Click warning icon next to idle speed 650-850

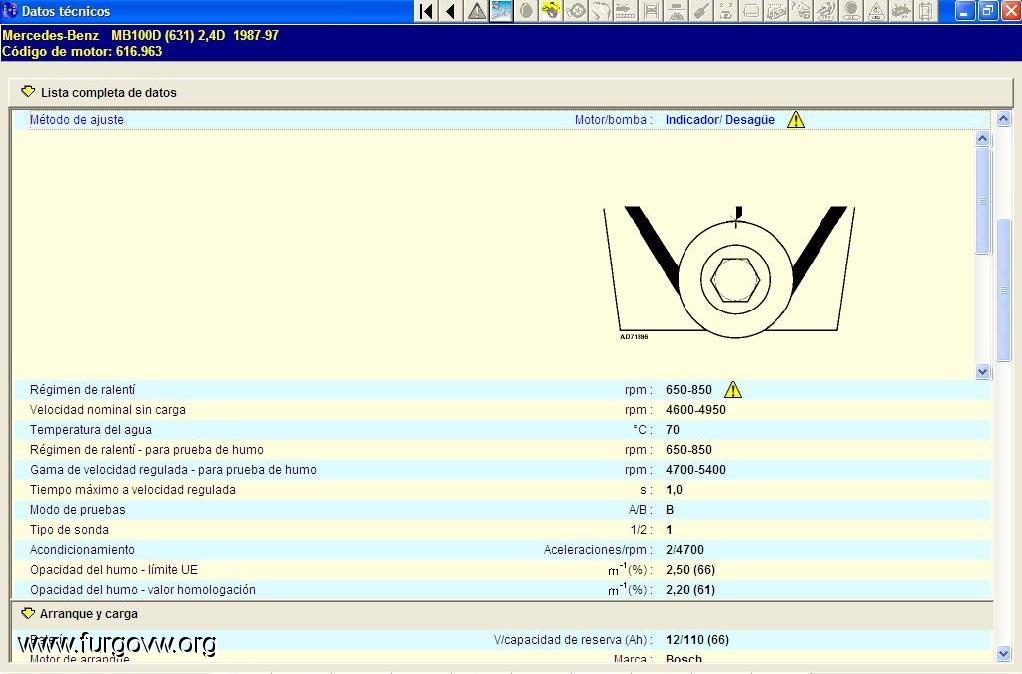[x=733, y=389]
